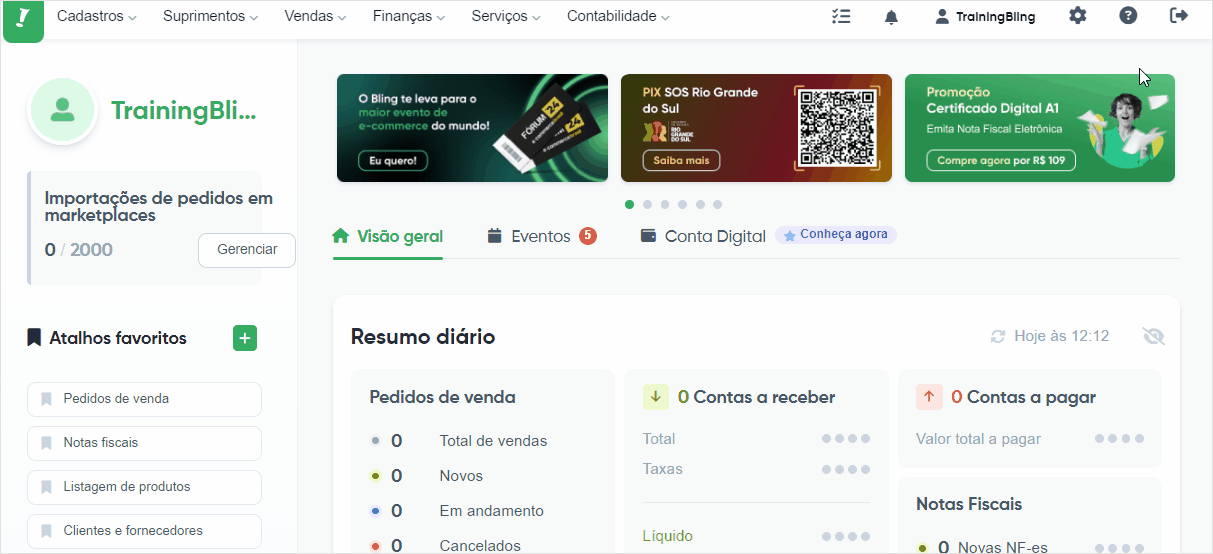The height and width of the screenshot is (554, 1213).
Task: Expand the Suprimentos menu
Action: tap(210, 16)
